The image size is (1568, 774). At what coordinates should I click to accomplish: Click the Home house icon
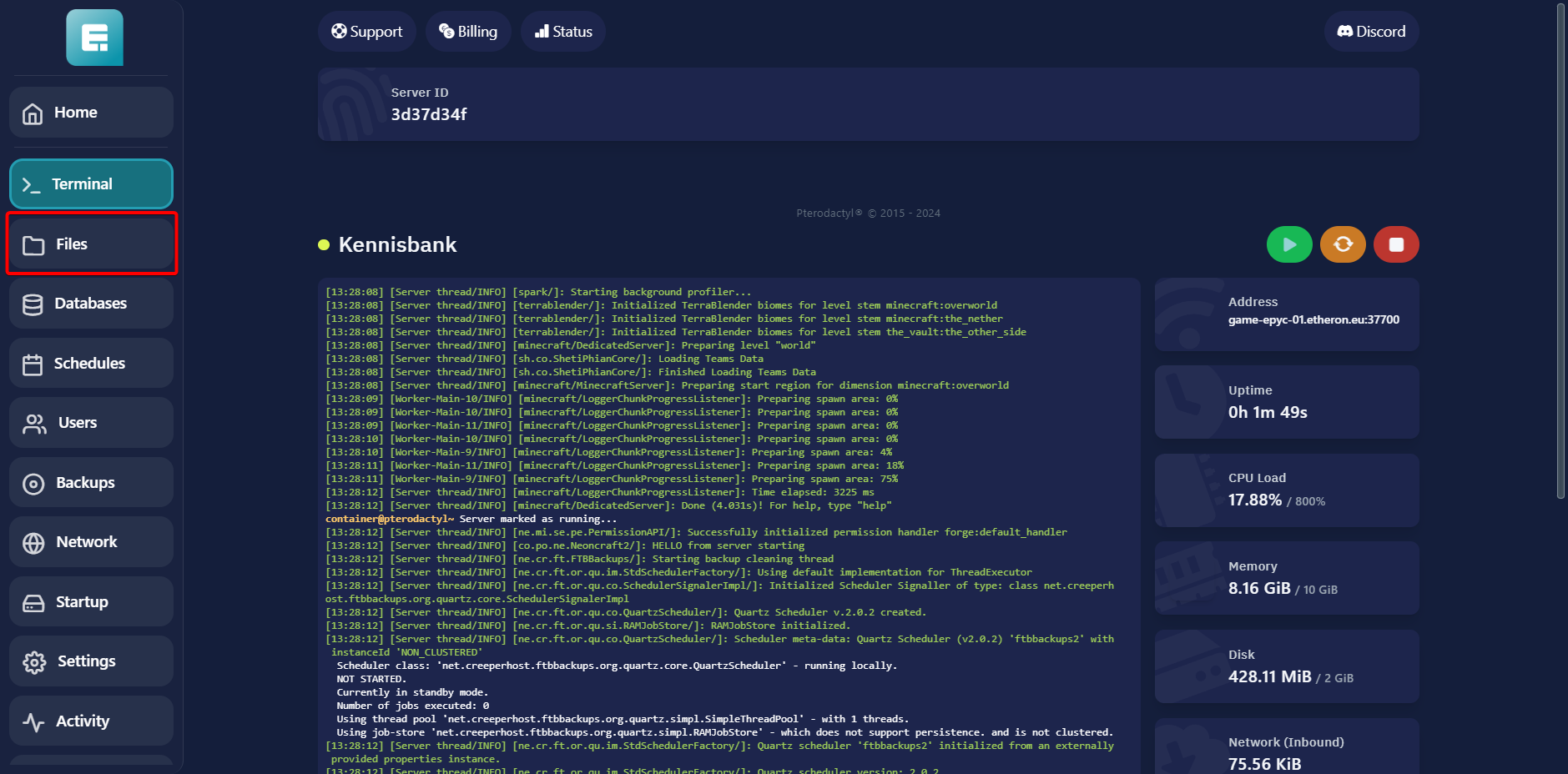33,113
